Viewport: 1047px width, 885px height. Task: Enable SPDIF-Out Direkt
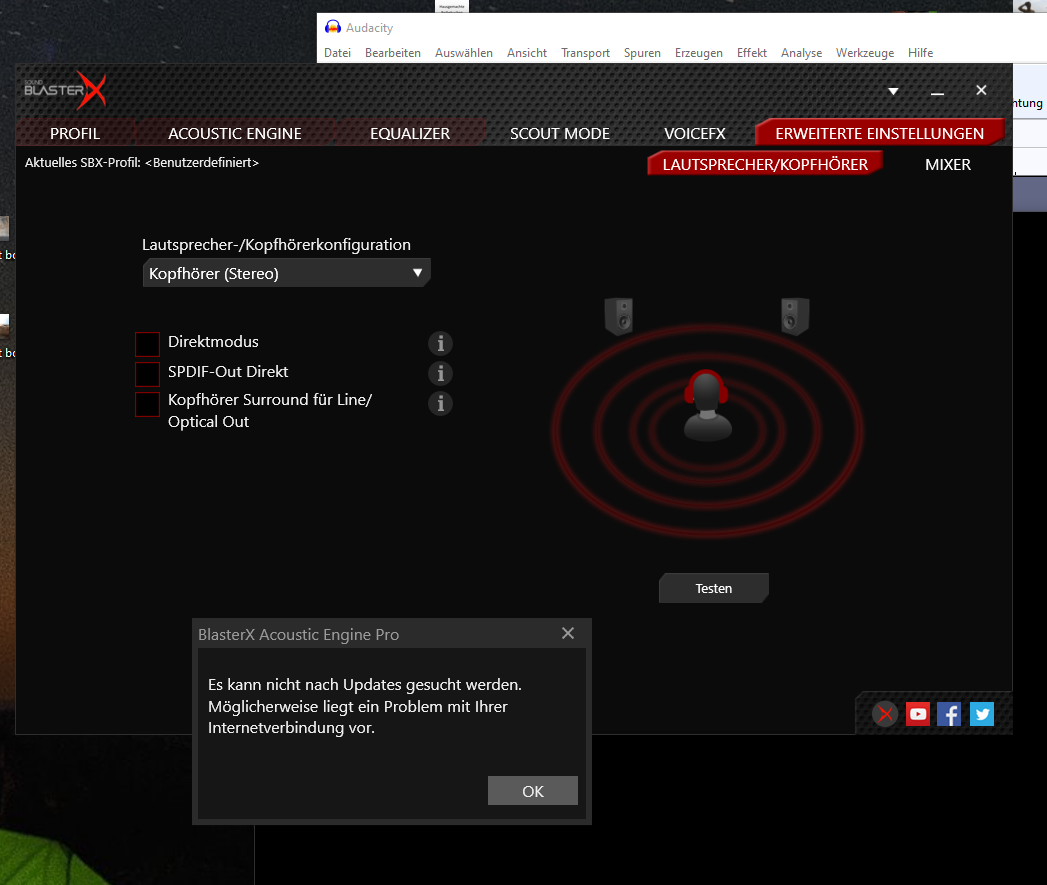(147, 373)
